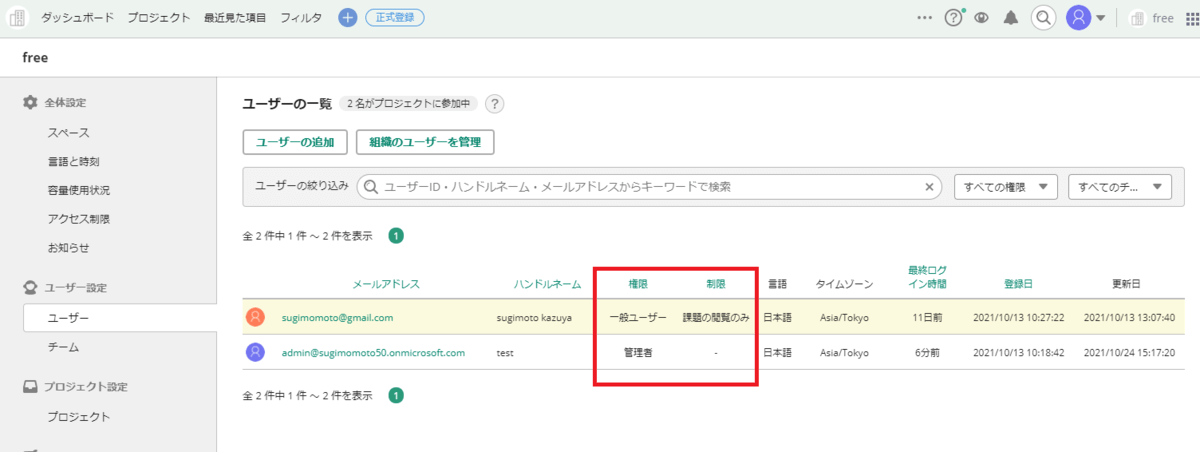Click registration date 2021/10/13 10:27:22
The height and width of the screenshot is (452, 1200).
(1018, 317)
